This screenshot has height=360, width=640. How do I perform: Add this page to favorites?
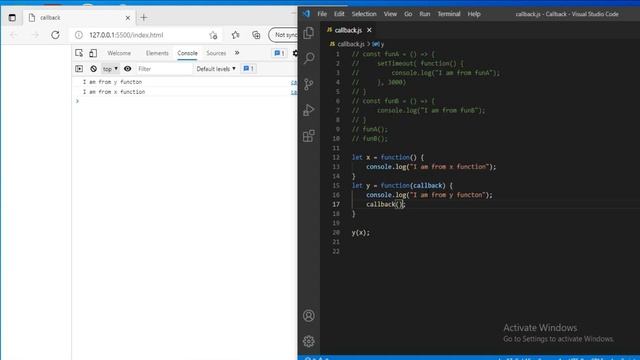click(x=213, y=35)
